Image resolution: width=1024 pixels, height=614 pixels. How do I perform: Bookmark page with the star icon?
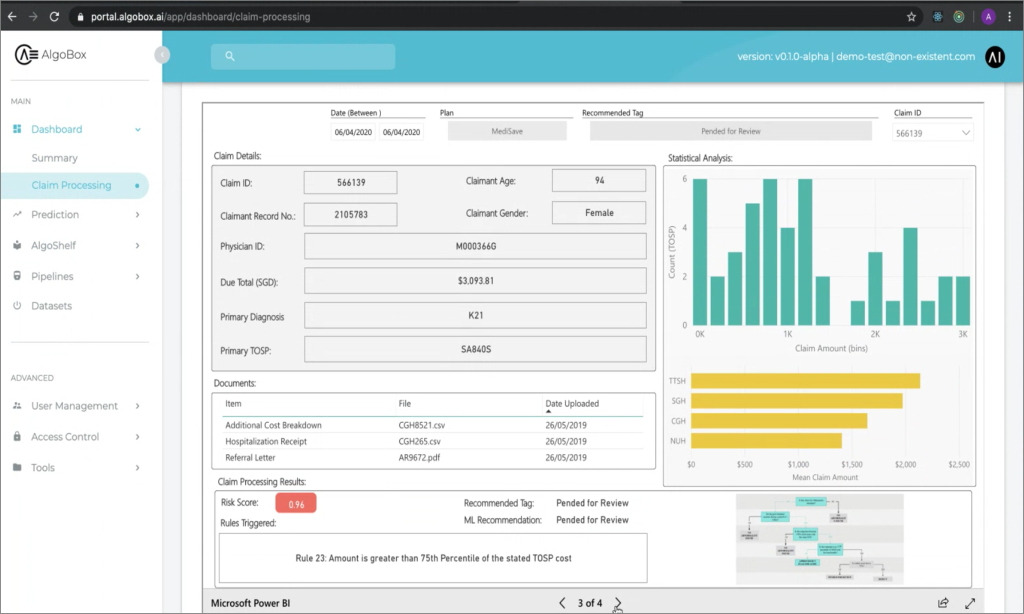click(911, 17)
